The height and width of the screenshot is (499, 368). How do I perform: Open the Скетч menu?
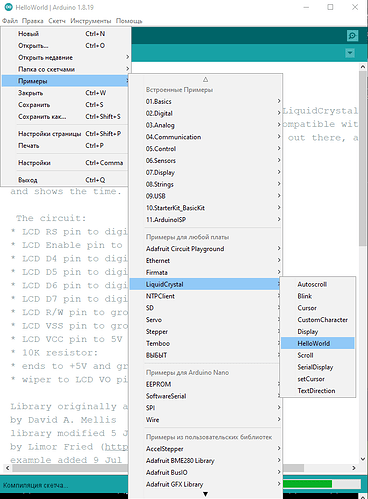(x=57, y=21)
